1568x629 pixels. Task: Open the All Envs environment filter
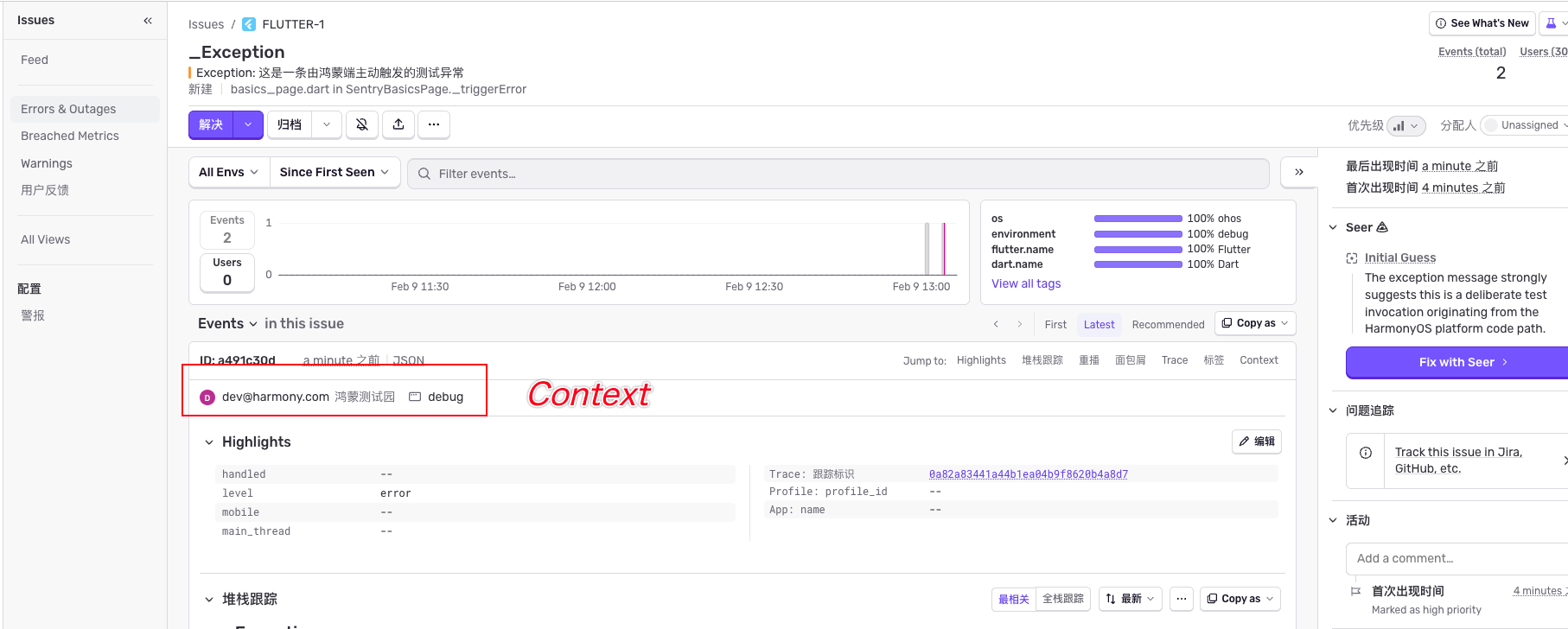pos(229,172)
